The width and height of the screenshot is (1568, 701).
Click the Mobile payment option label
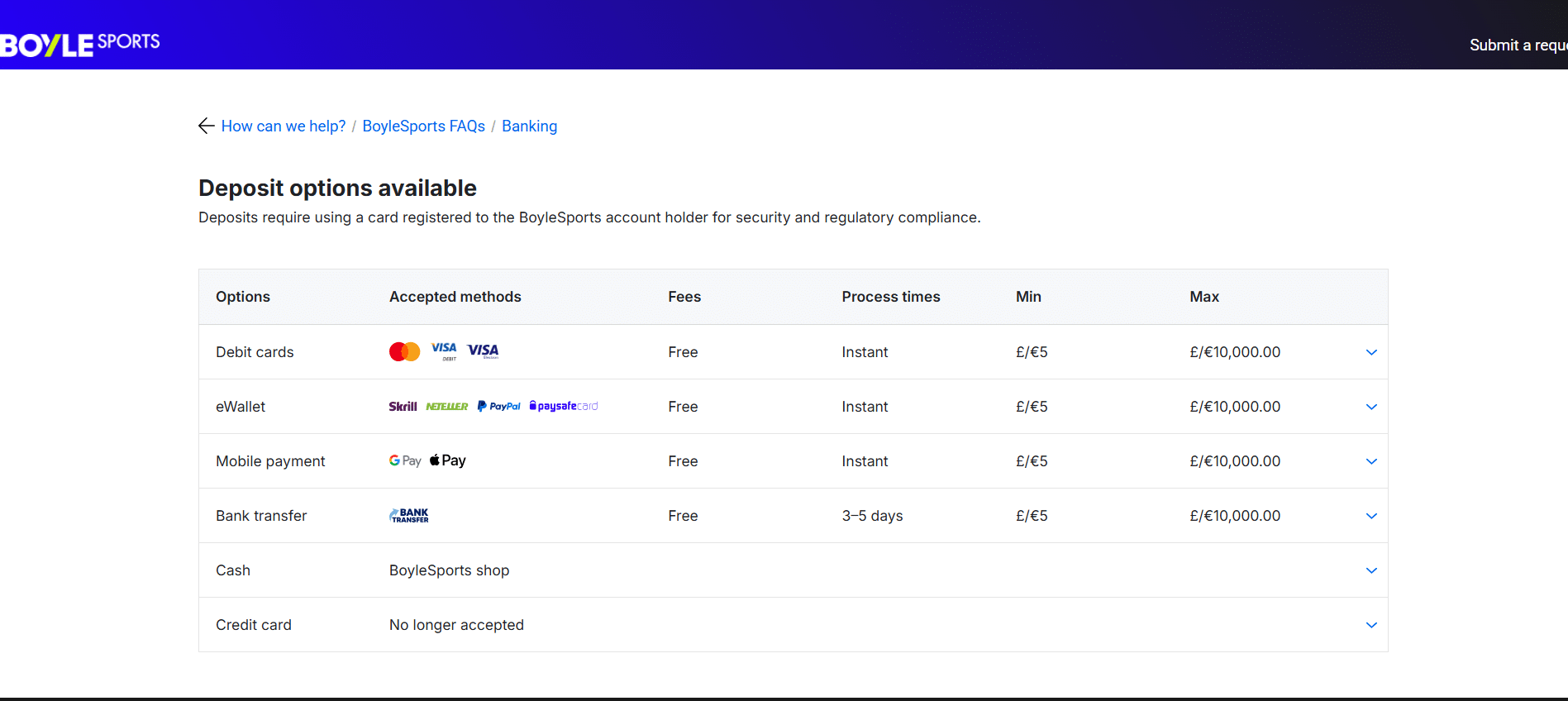[x=270, y=461]
